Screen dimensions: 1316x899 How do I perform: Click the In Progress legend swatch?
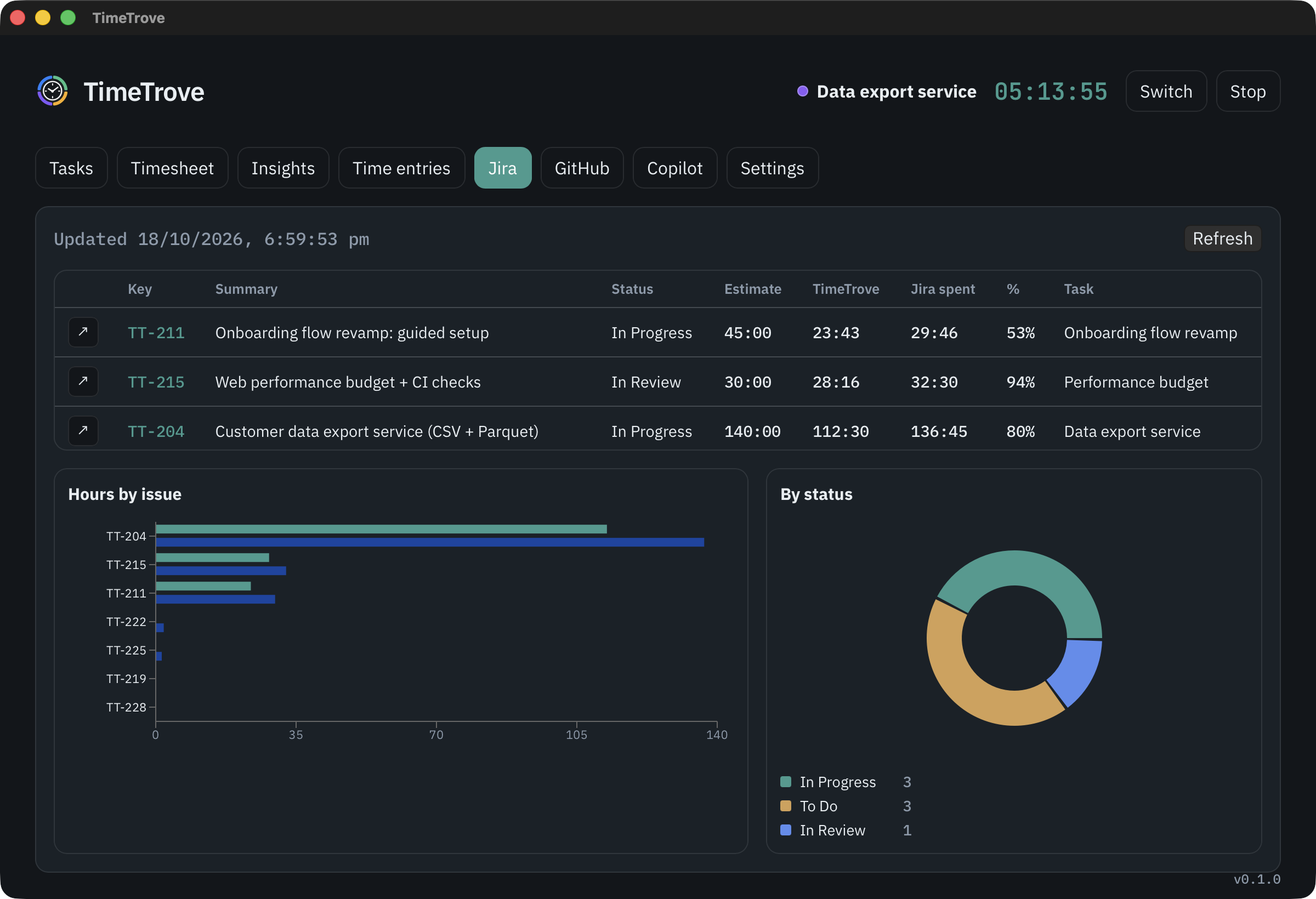[x=785, y=782]
